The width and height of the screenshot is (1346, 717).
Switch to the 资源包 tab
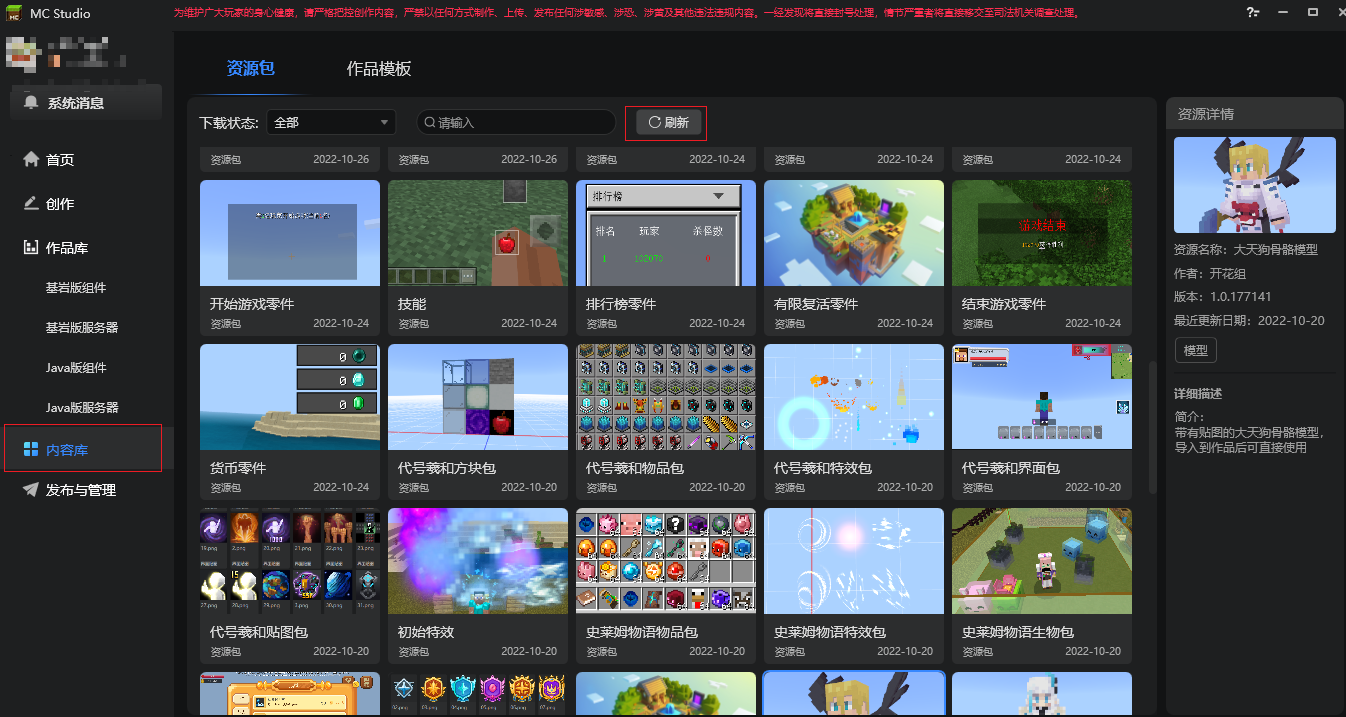pyautogui.click(x=250, y=69)
